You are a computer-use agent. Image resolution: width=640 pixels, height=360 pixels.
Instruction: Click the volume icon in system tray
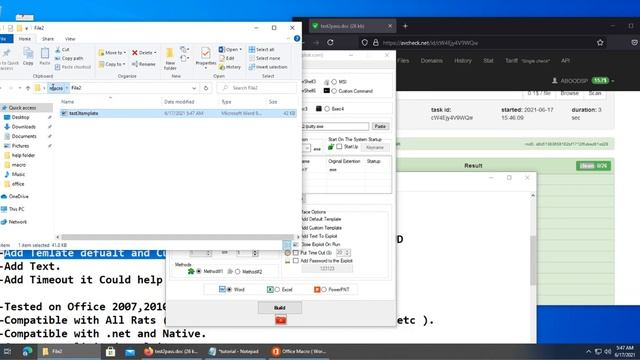pyautogui.click(x=607, y=351)
